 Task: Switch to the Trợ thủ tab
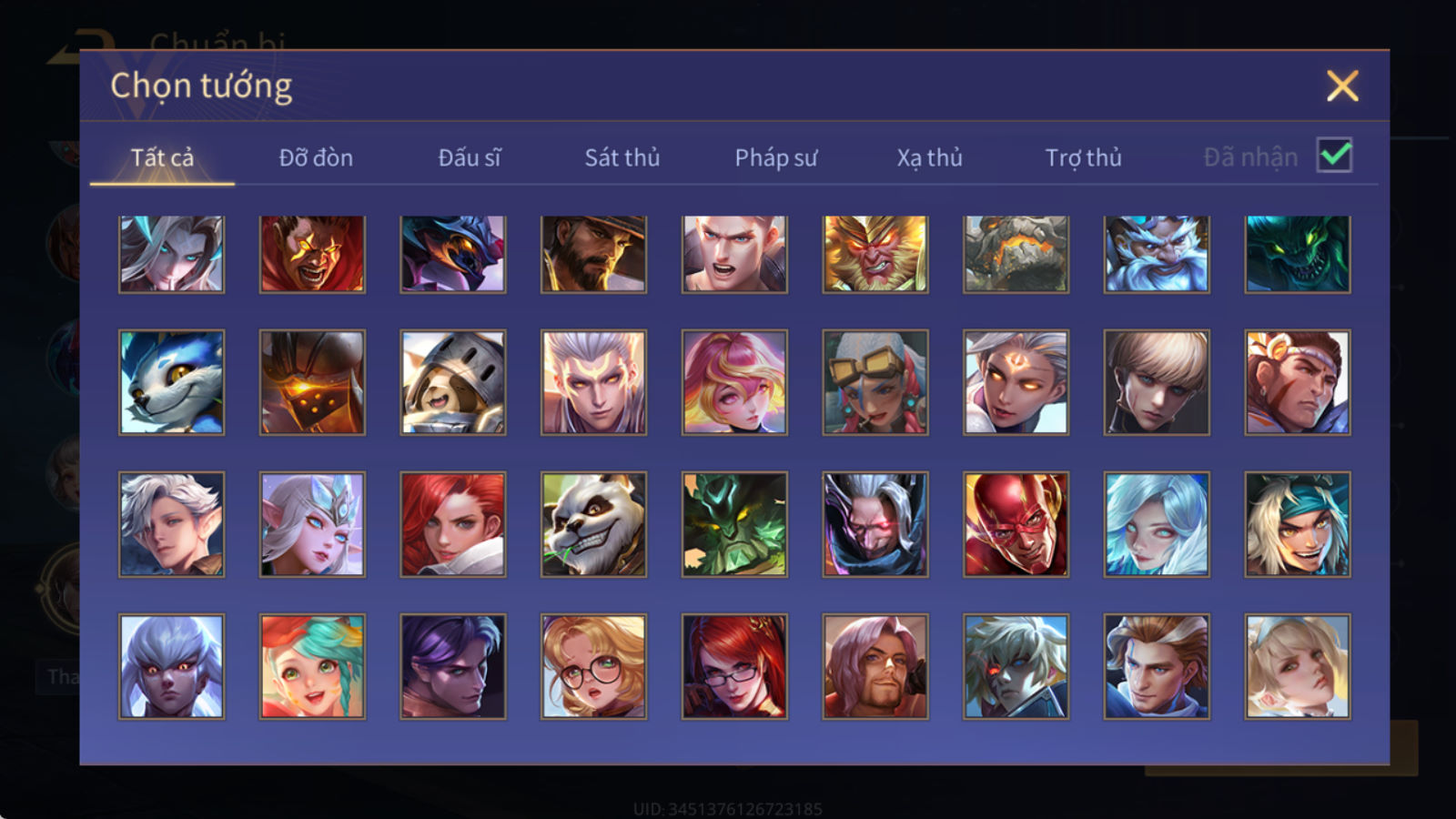click(x=1083, y=157)
